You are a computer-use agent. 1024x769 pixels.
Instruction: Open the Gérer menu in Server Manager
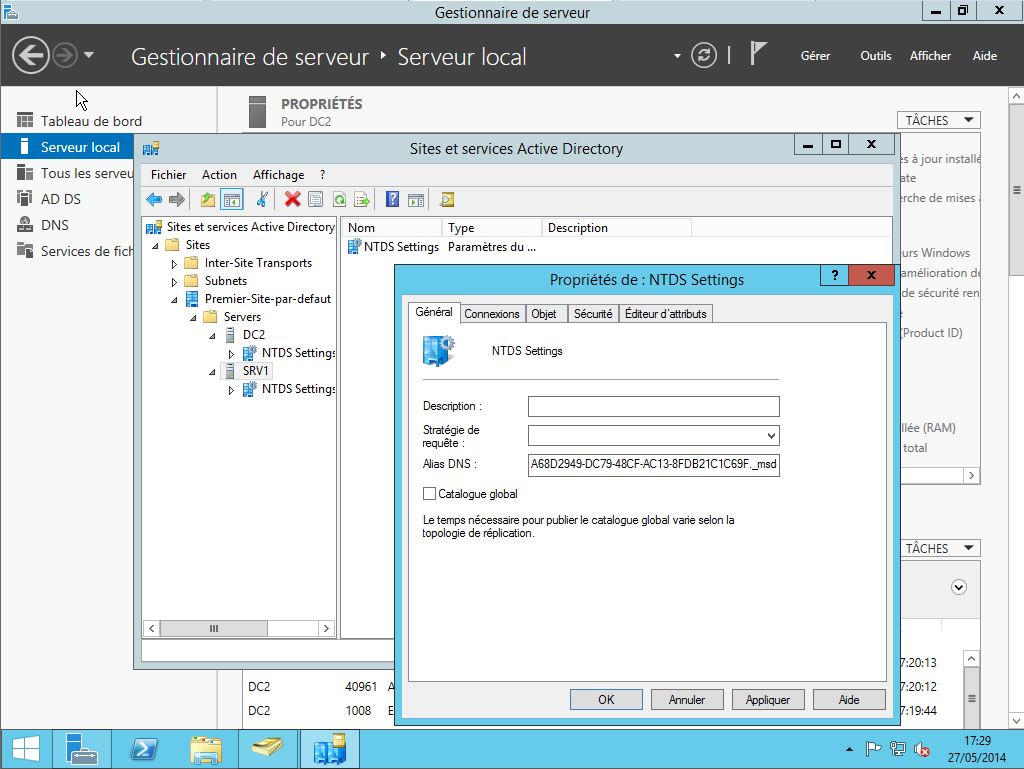pyautogui.click(x=816, y=56)
